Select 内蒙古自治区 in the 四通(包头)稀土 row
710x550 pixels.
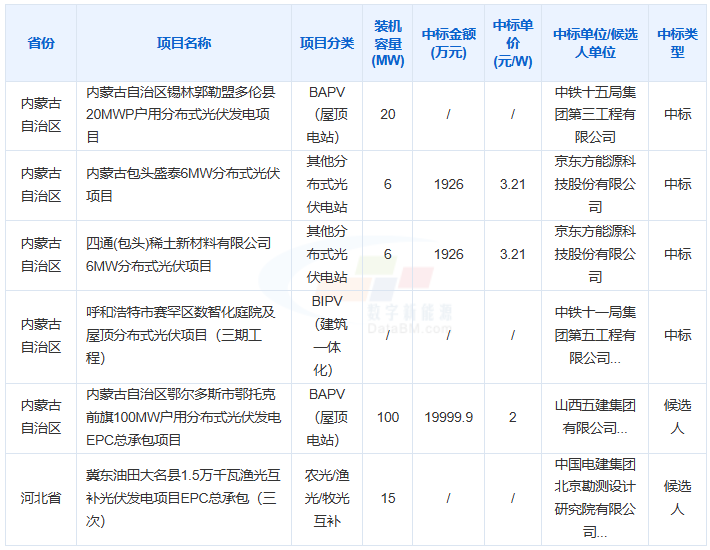click(41, 254)
